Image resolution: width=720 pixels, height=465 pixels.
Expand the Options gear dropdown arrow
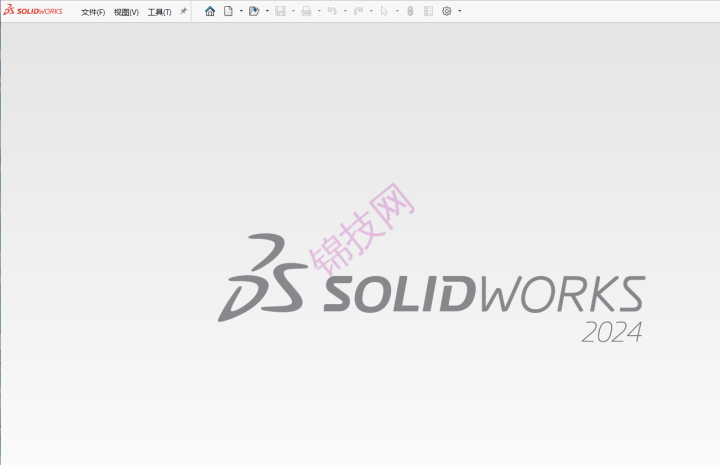tap(460, 11)
